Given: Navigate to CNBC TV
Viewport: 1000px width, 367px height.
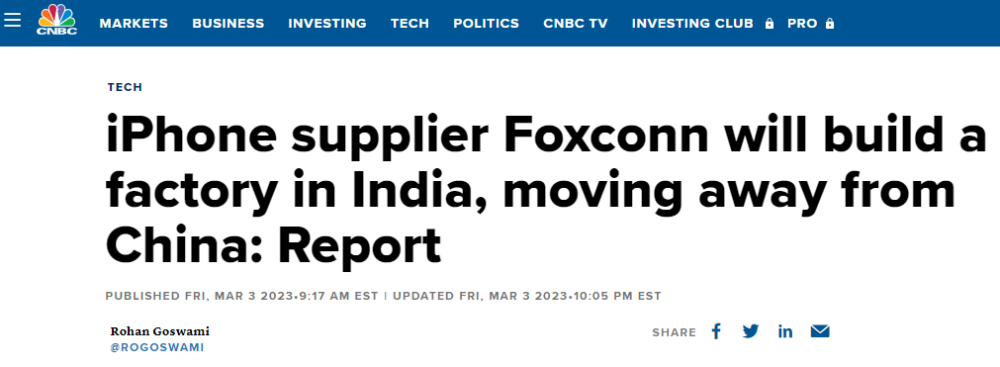Looking at the screenshot, I should pyautogui.click(x=575, y=24).
